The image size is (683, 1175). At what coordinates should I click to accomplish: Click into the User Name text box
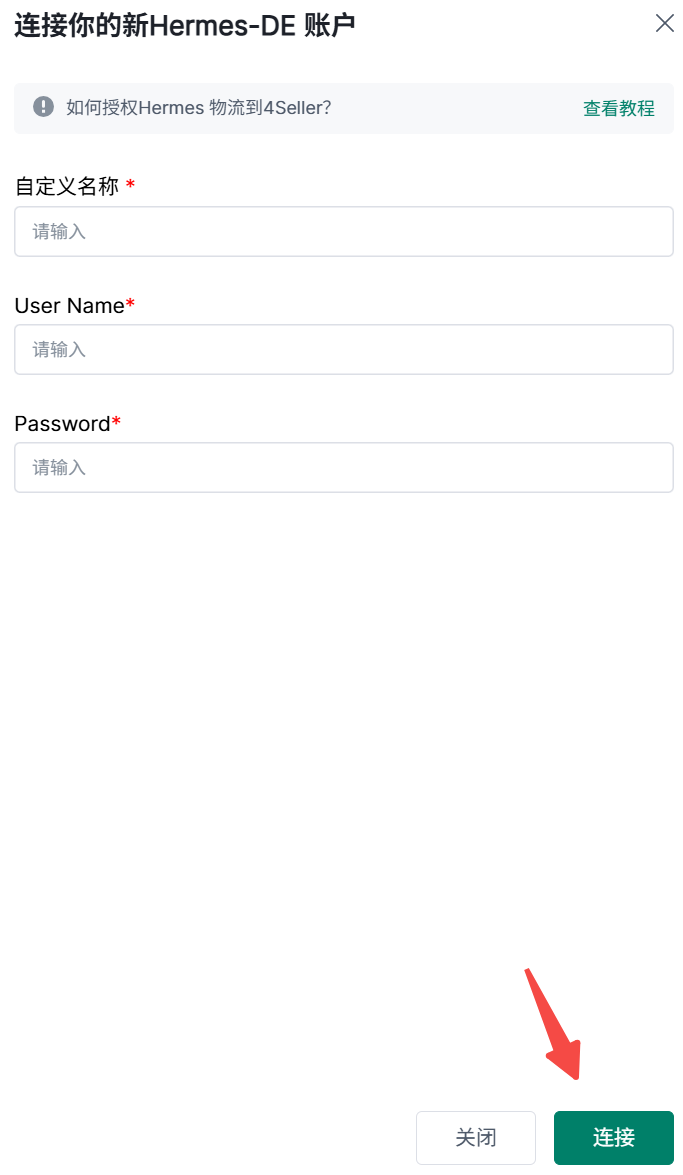(x=343, y=349)
